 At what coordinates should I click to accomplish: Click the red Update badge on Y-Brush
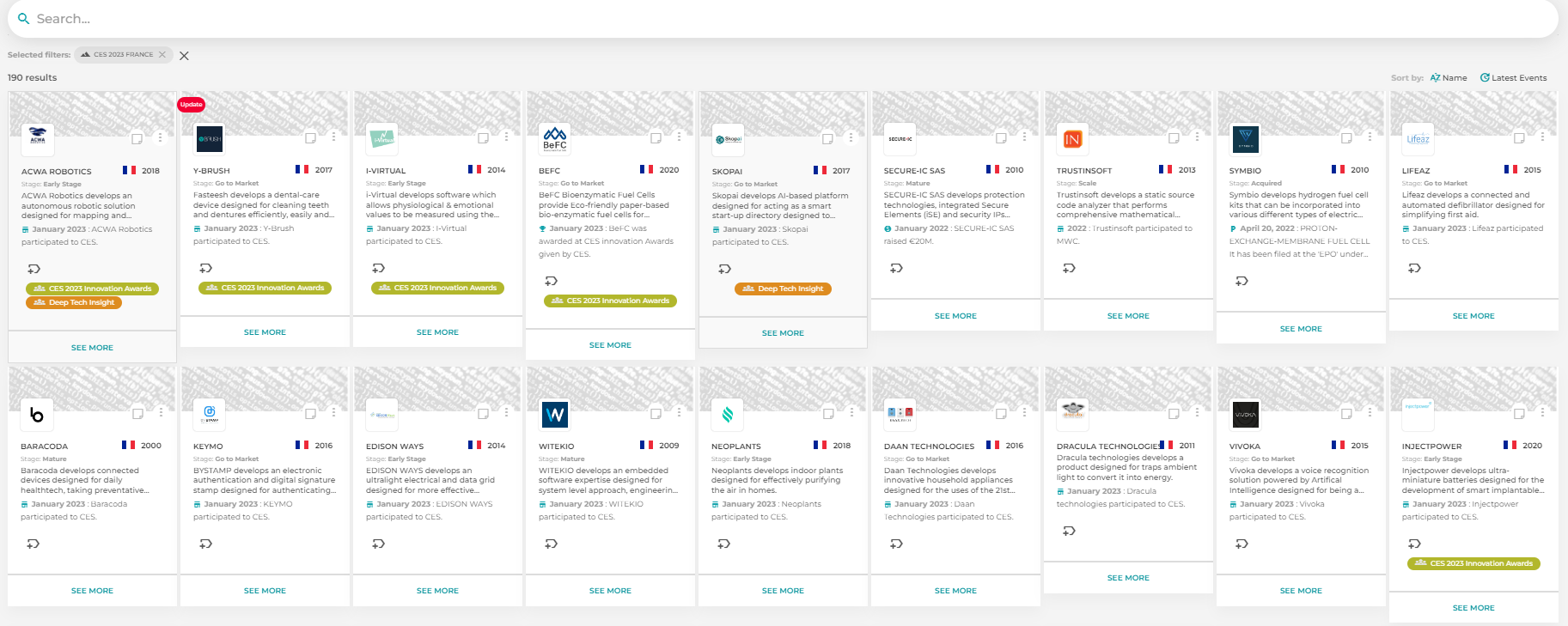pos(191,104)
